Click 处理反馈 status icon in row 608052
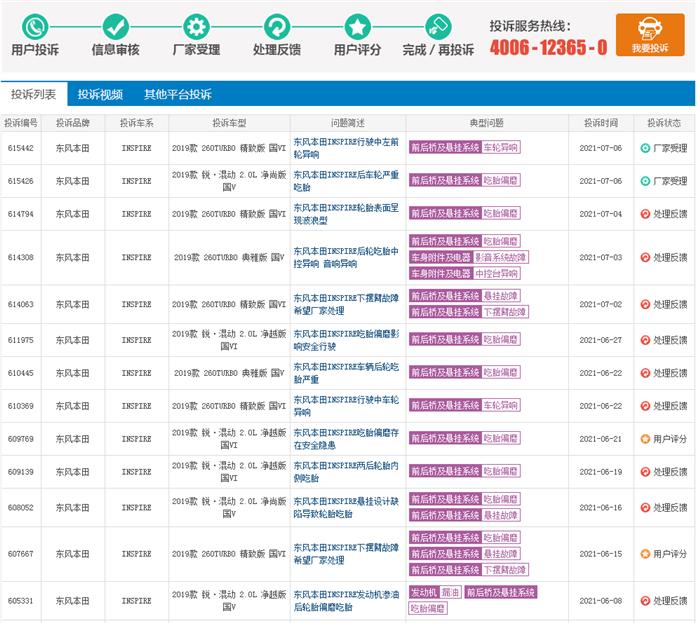 pyautogui.click(x=645, y=508)
